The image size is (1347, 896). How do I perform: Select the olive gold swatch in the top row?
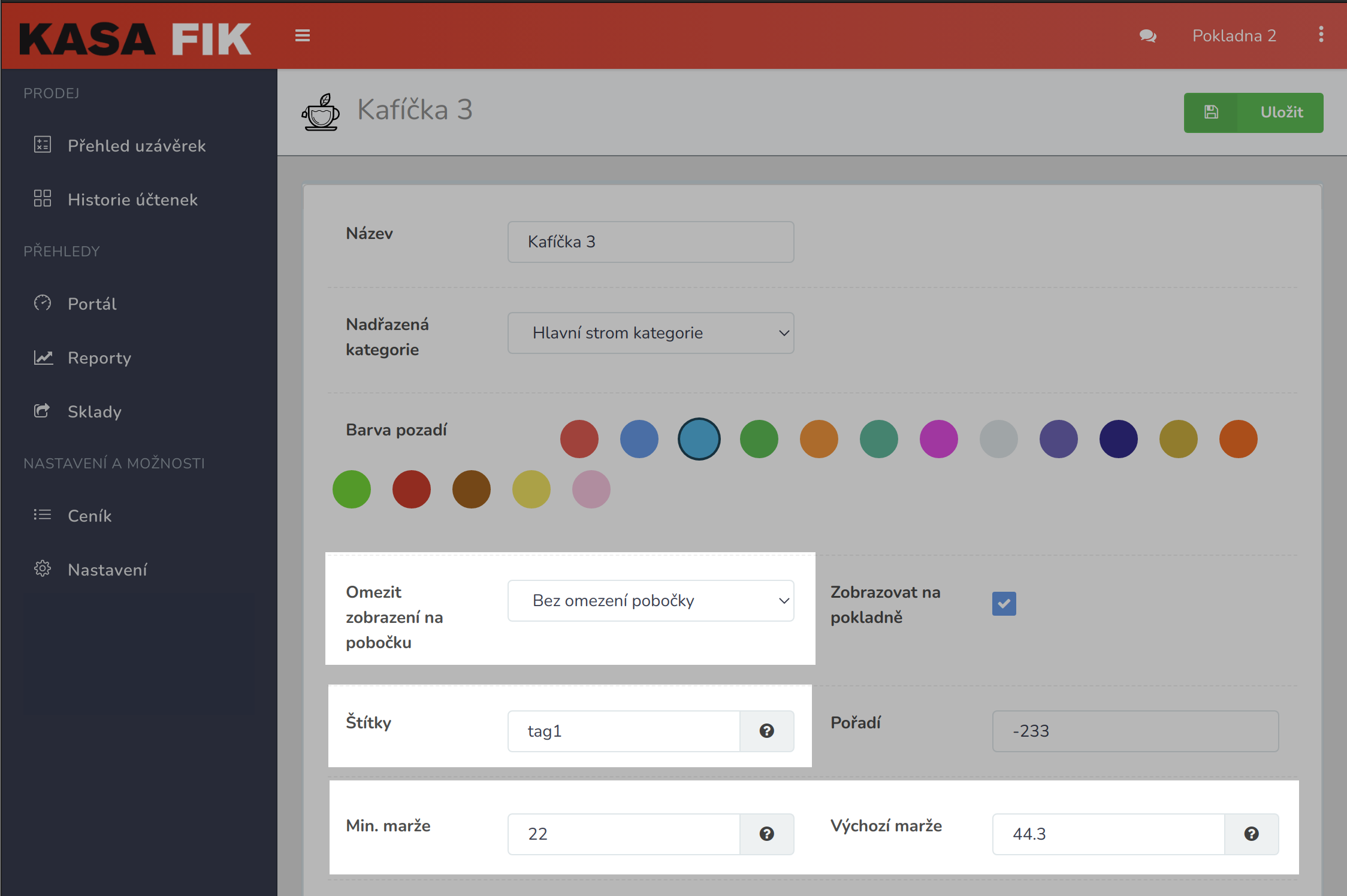1179,439
